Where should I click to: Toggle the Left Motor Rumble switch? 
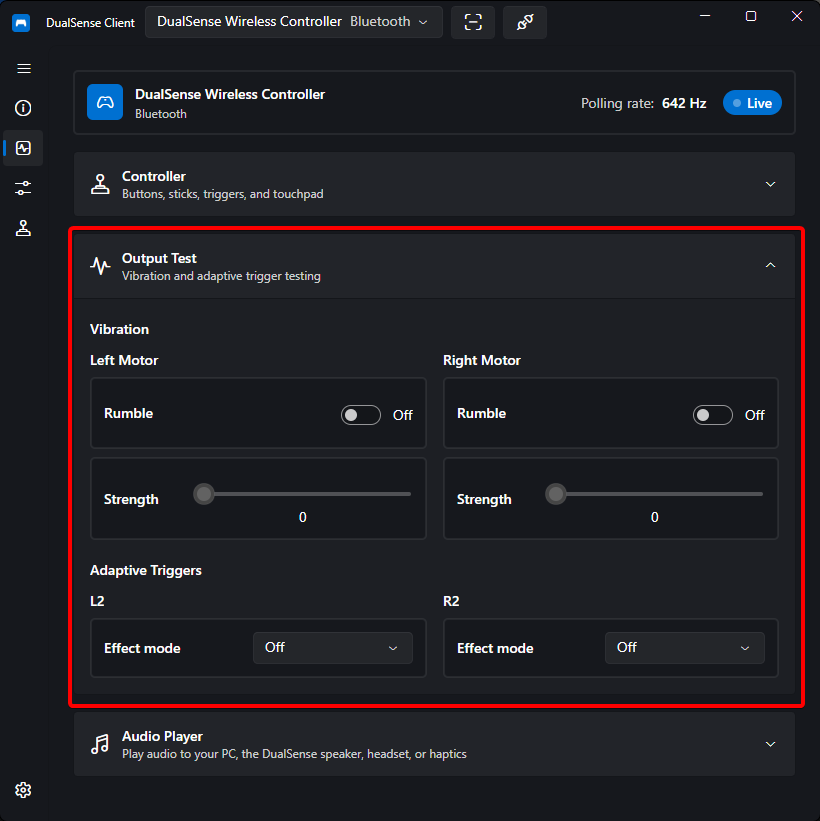[x=361, y=415]
